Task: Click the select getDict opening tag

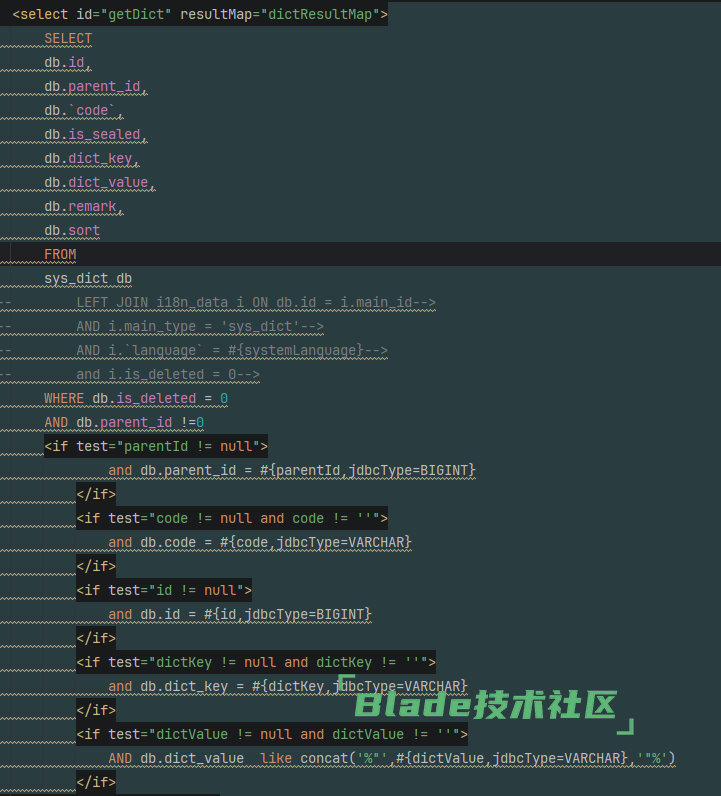Action: click(200, 14)
